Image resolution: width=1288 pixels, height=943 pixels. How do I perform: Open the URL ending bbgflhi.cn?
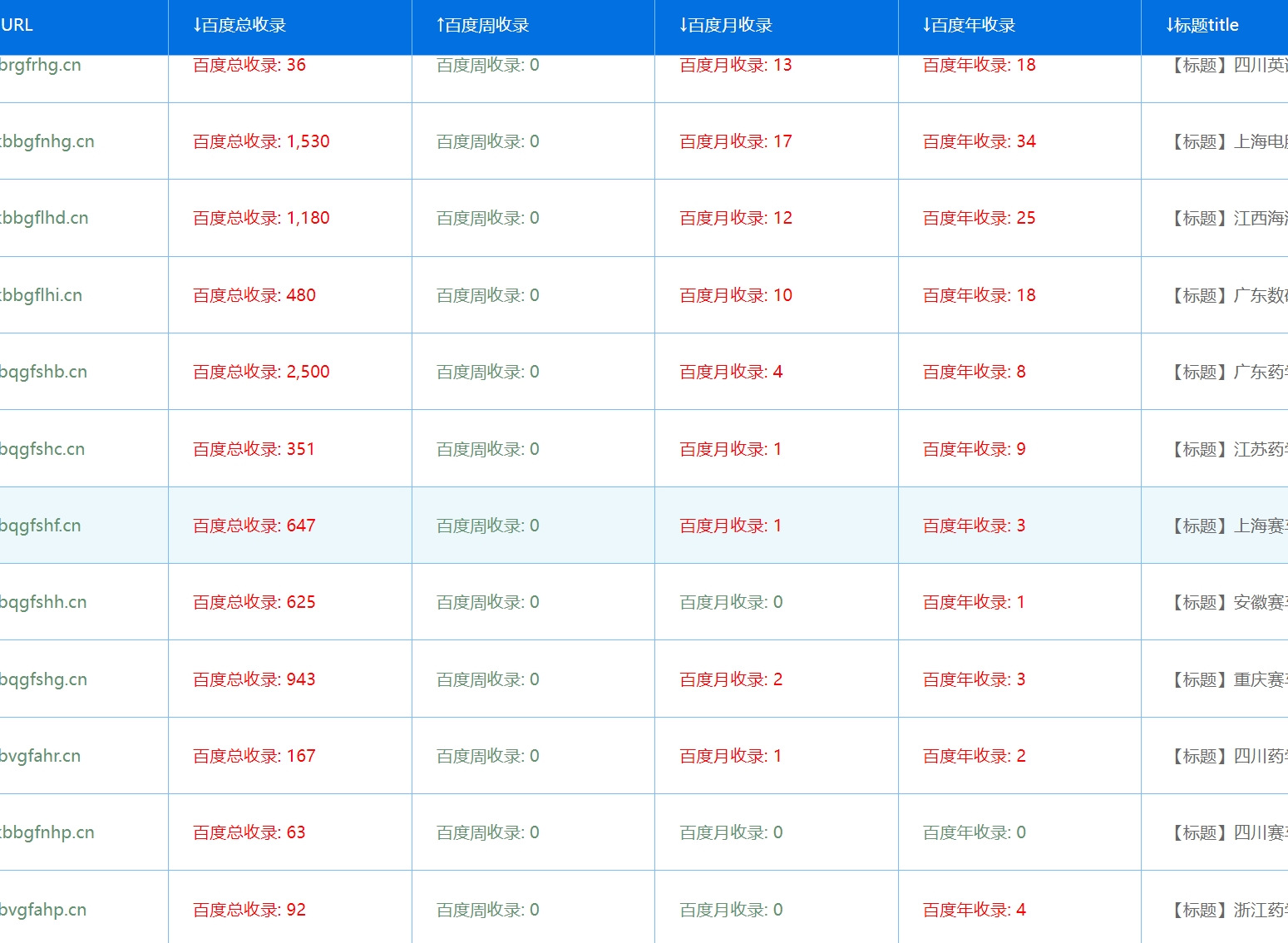point(42,295)
